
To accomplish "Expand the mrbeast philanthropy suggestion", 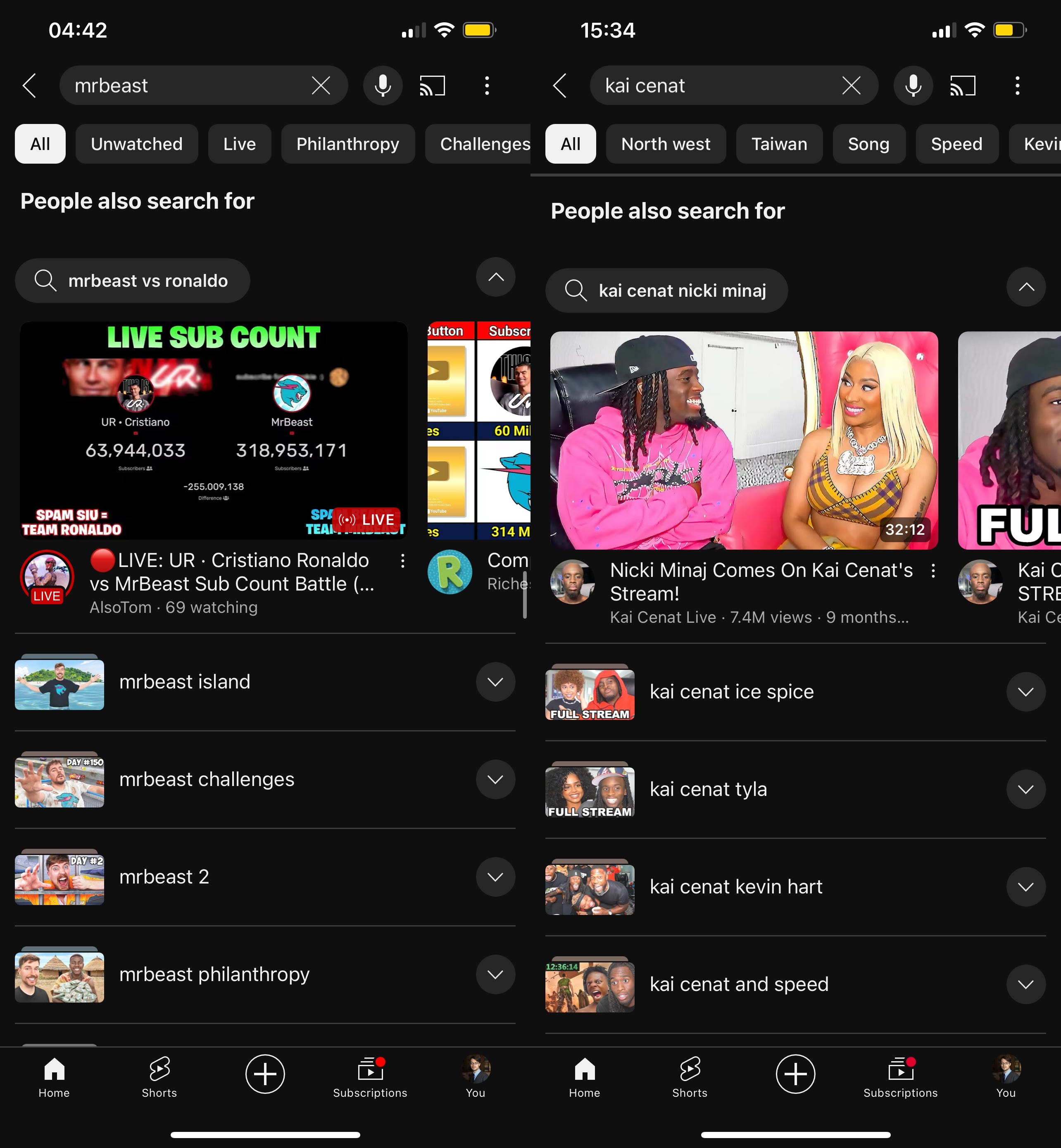I will point(495,974).
